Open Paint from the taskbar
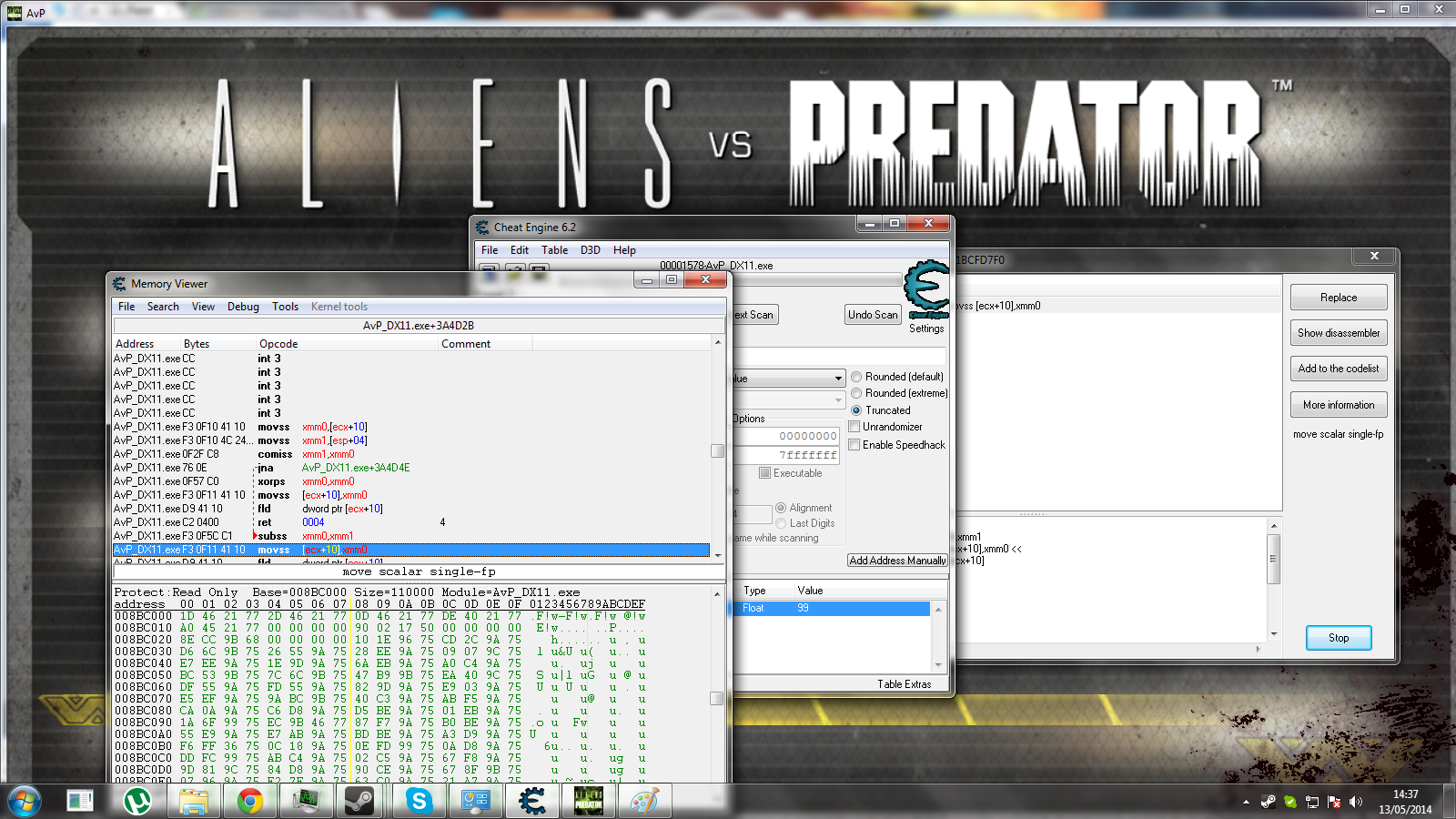Screen dimensions: 1456x819 pos(644,801)
